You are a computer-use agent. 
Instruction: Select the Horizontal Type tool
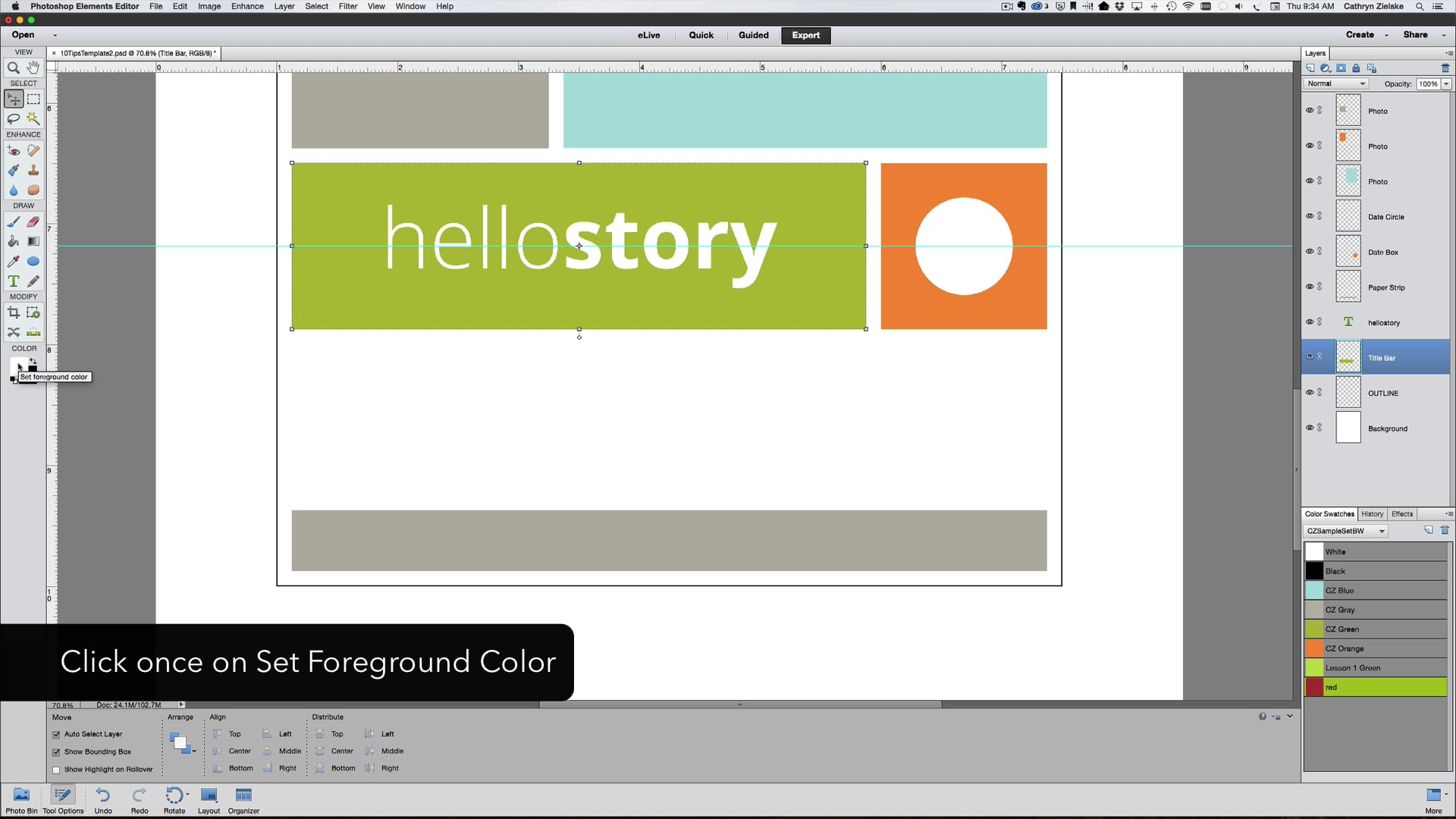(x=14, y=281)
